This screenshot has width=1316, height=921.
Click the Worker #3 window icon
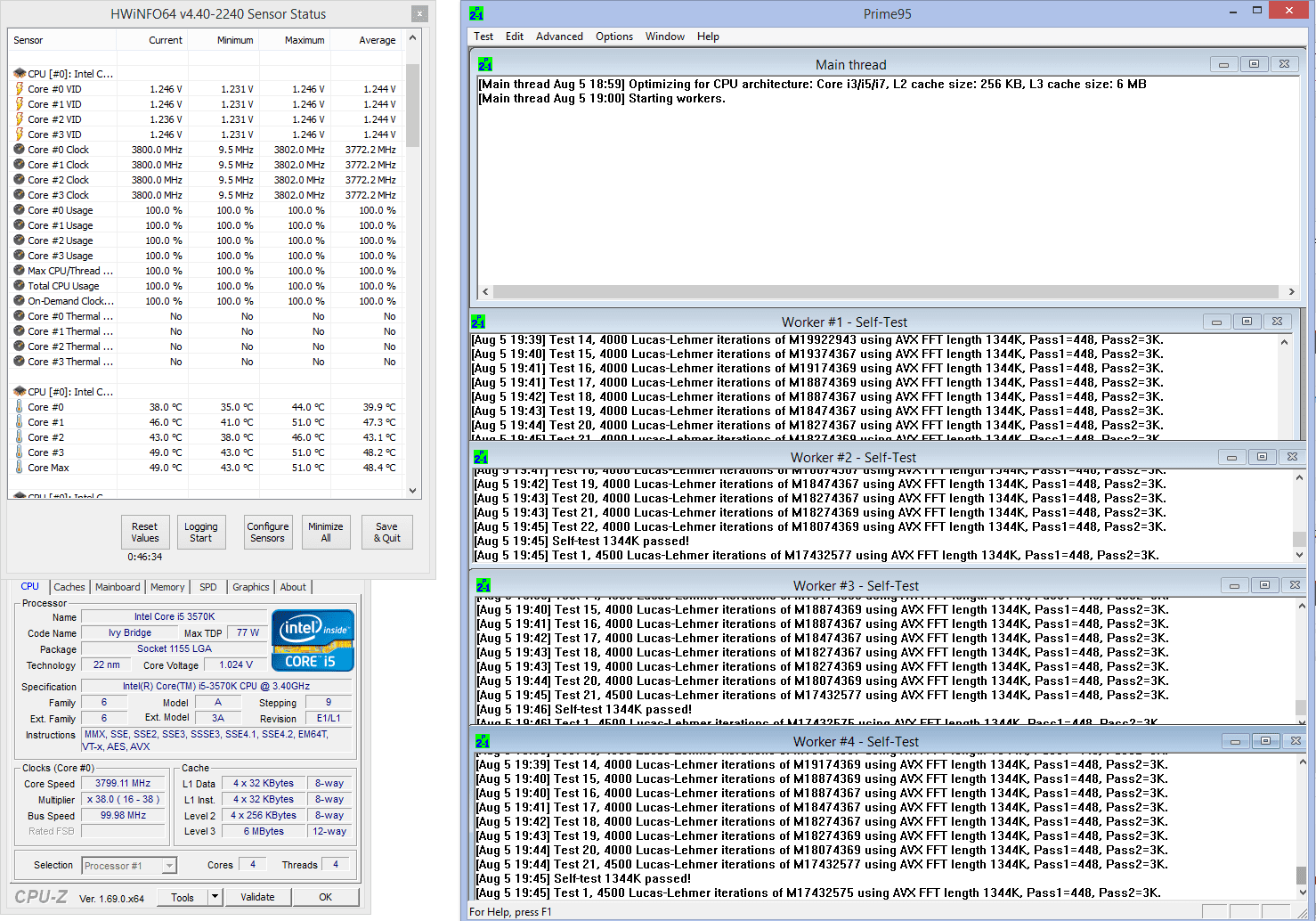pos(483,585)
